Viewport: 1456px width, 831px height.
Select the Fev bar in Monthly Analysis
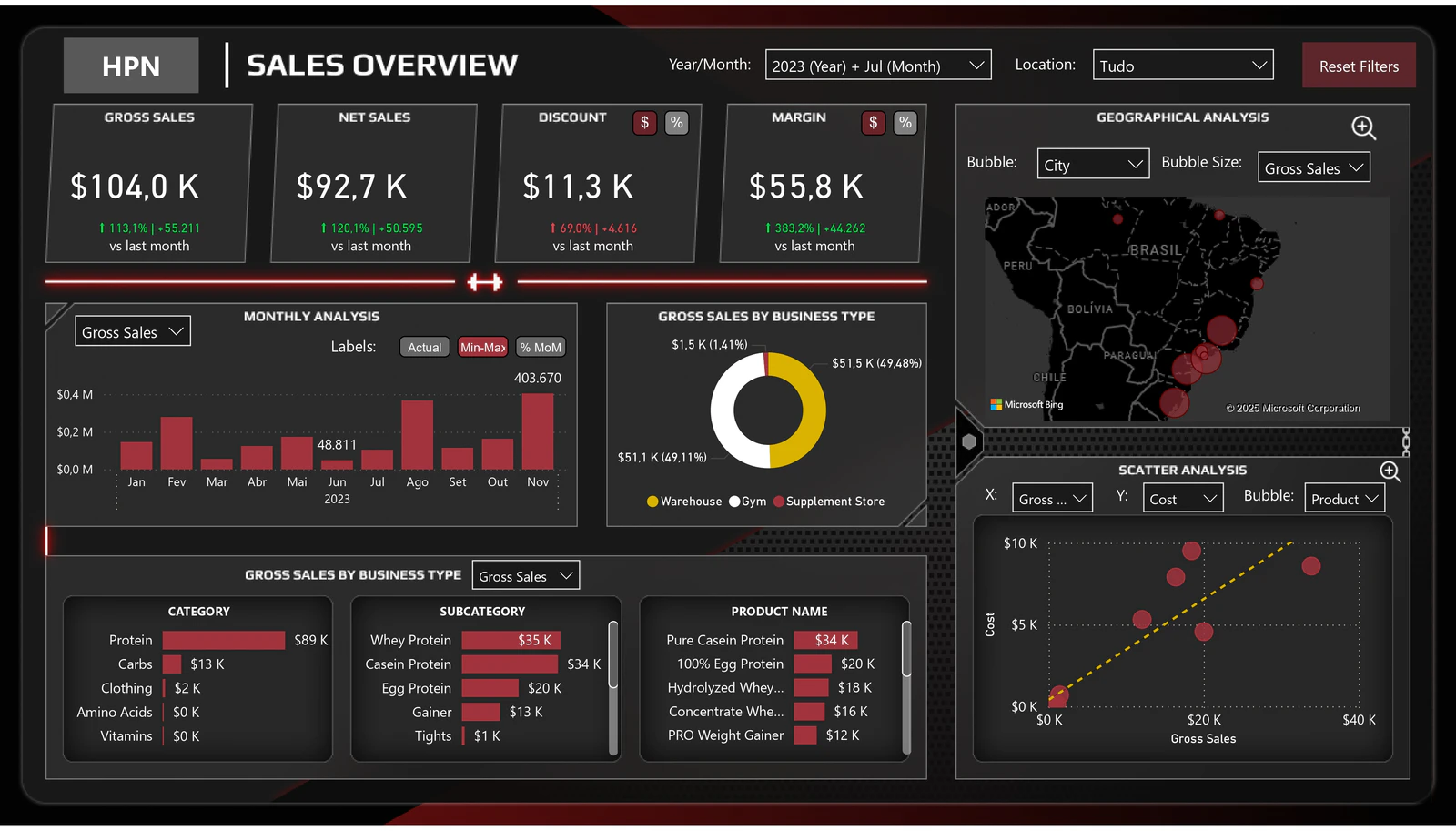tap(177, 443)
